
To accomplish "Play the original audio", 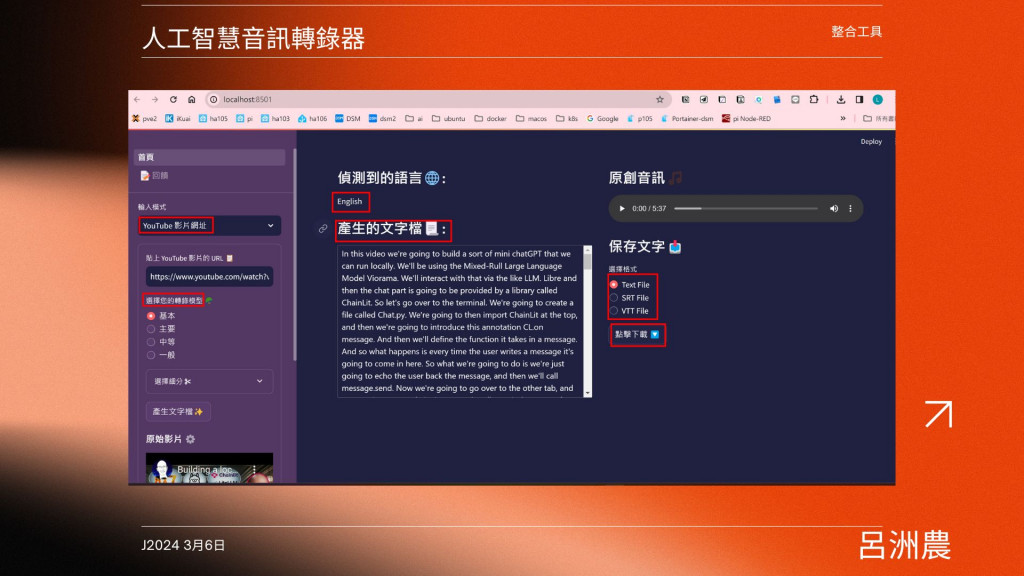I will pyautogui.click(x=622, y=208).
